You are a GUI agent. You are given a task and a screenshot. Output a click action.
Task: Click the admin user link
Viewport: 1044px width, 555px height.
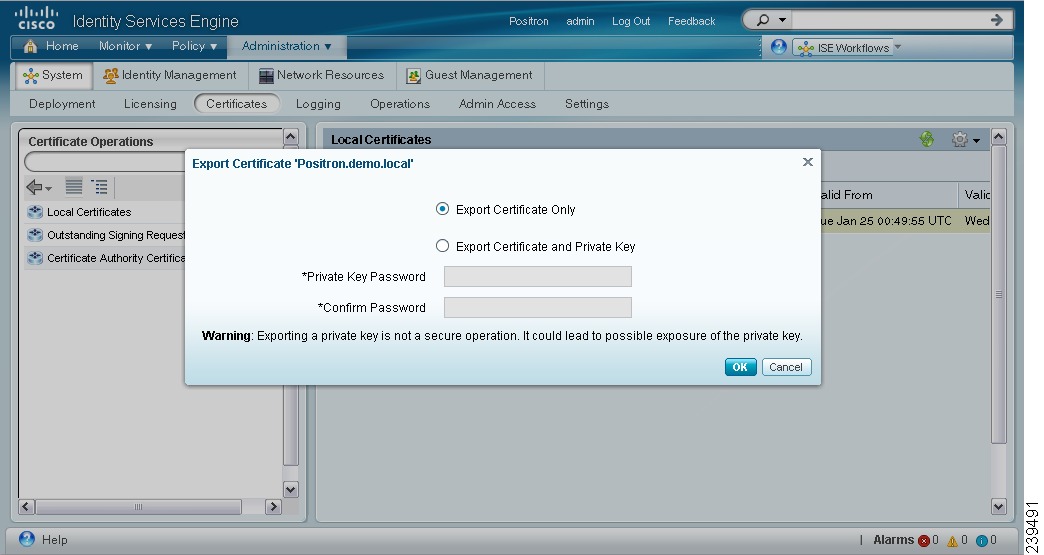tap(580, 21)
